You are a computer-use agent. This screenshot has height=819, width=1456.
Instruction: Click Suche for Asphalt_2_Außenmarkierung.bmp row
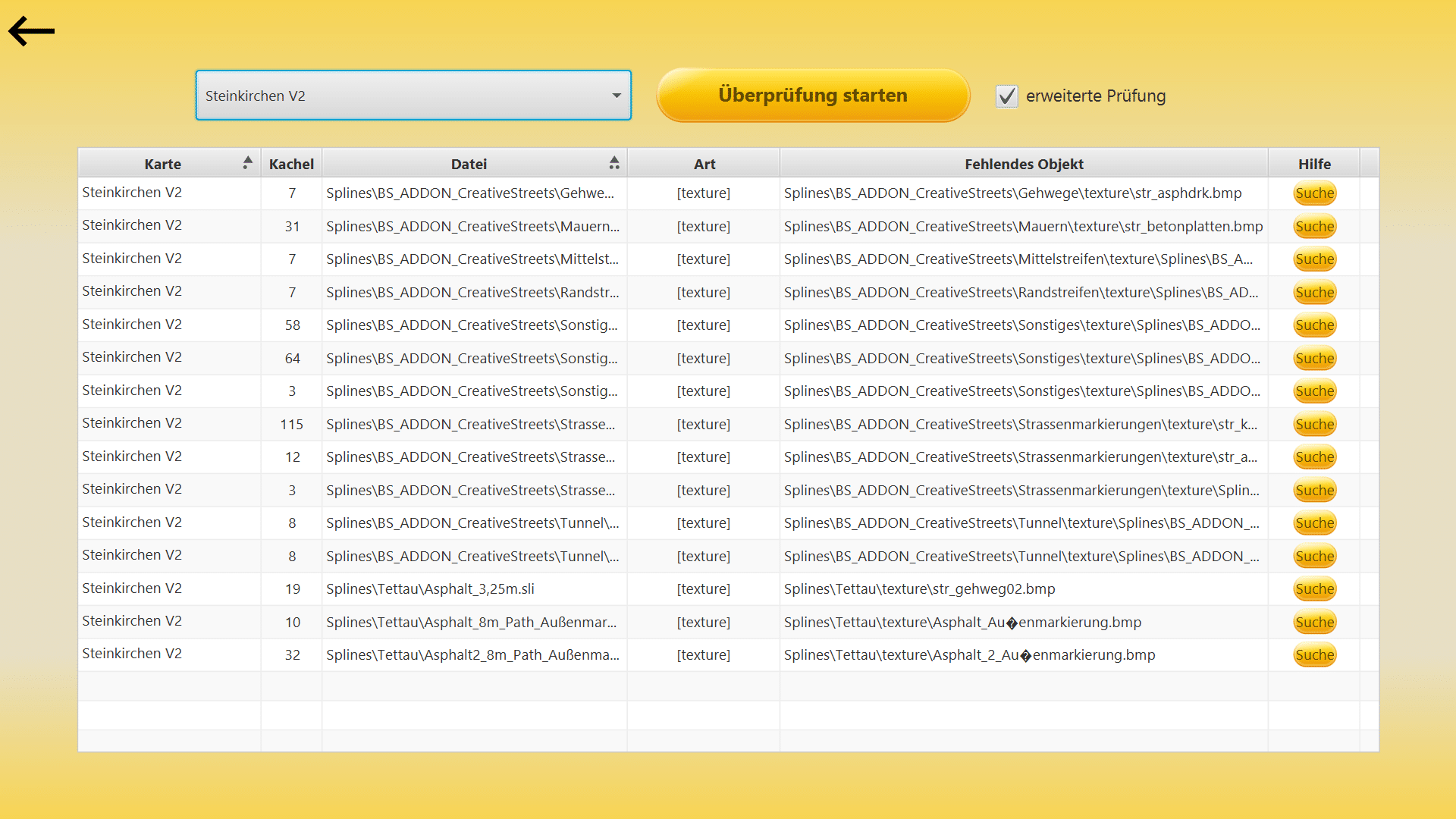[x=1314, y=655]
